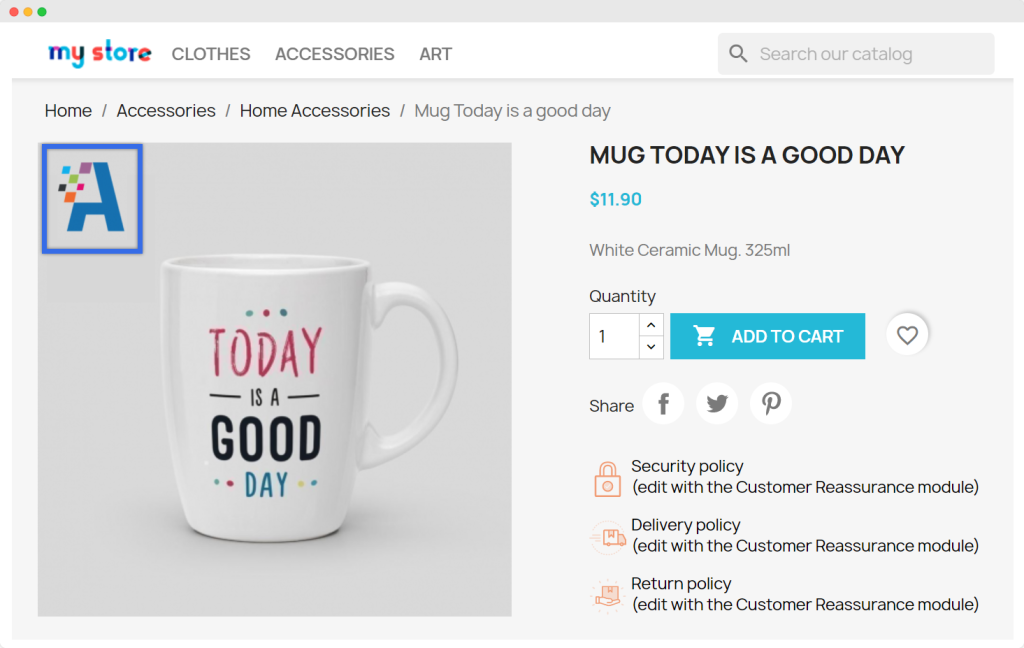This screenshot has width=1024, height=648.
Task: Open the Art menu
Action: pyautogui.click(x=436, y=54)
